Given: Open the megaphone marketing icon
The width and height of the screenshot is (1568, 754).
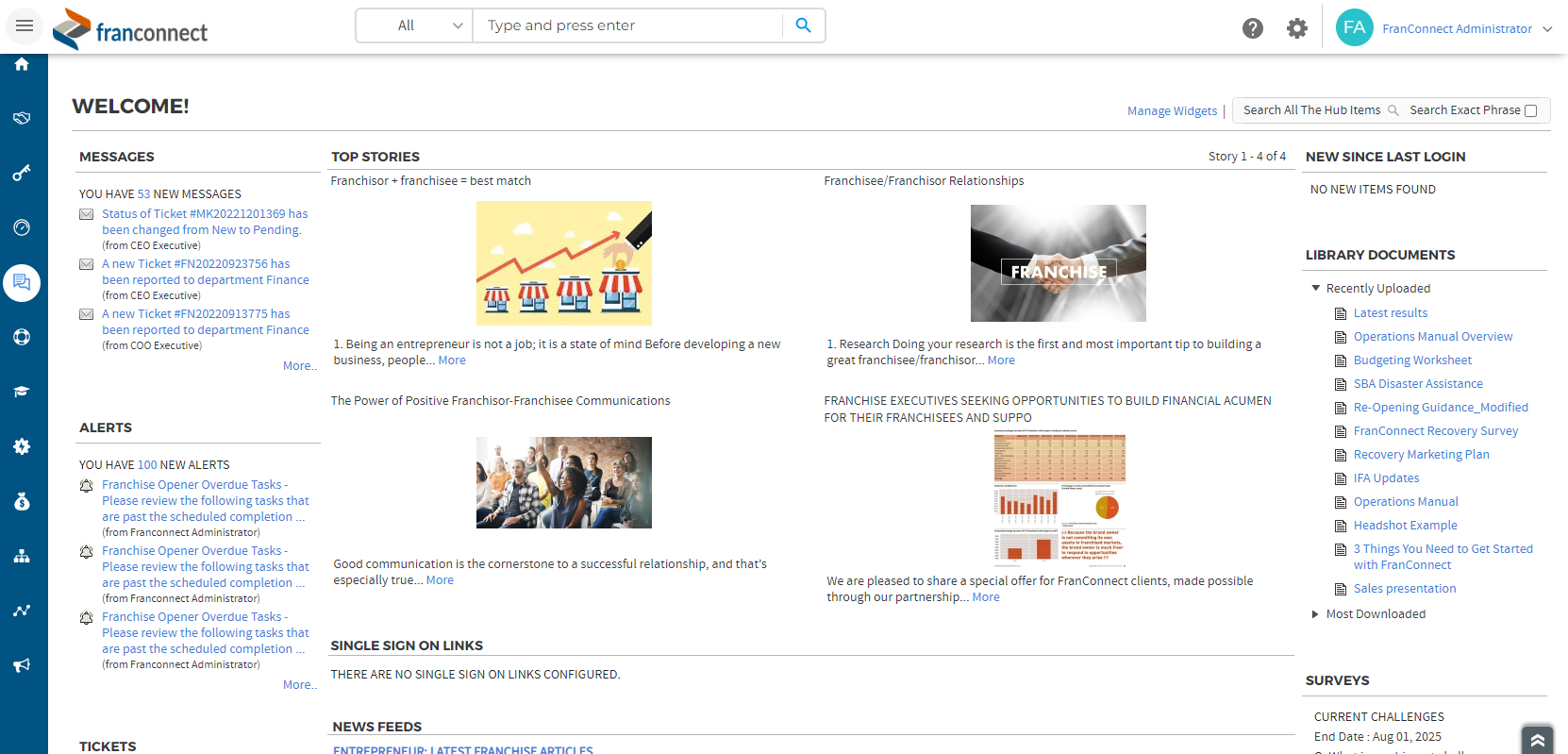Looking at the screenshot, I should pyautogui.click(x=22, y=665).
